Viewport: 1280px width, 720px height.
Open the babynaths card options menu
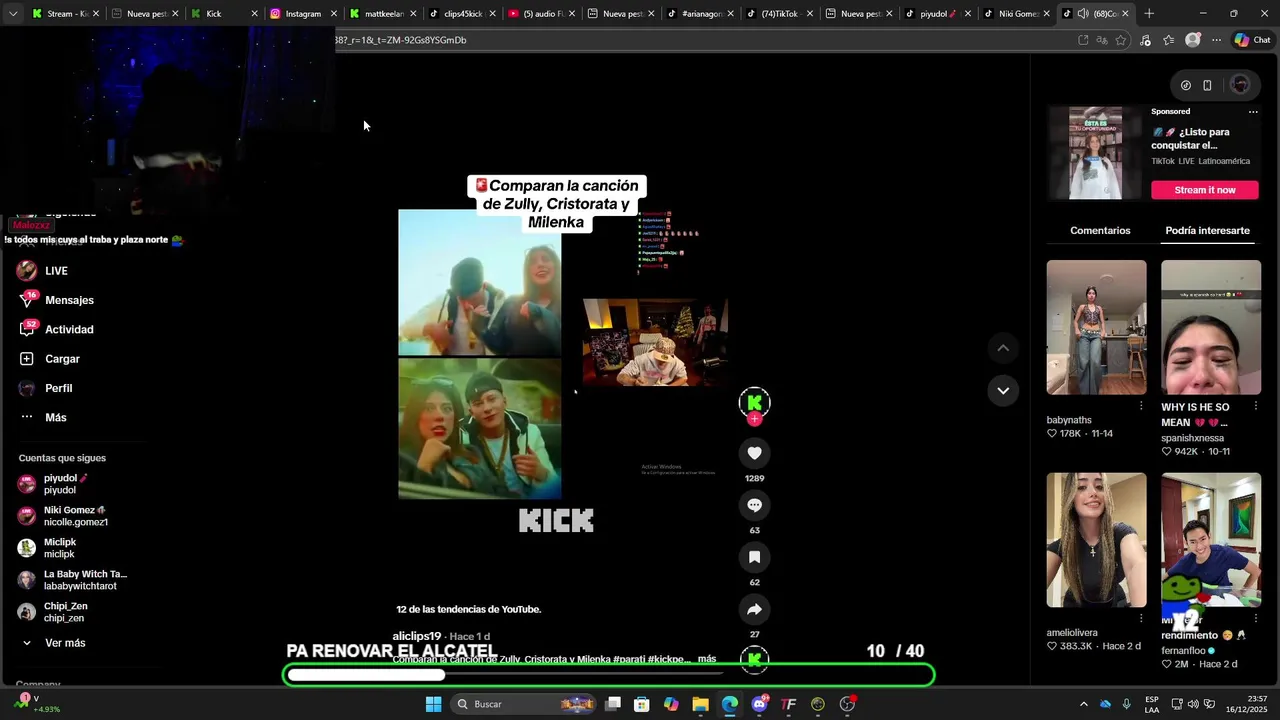[1141, 406]
